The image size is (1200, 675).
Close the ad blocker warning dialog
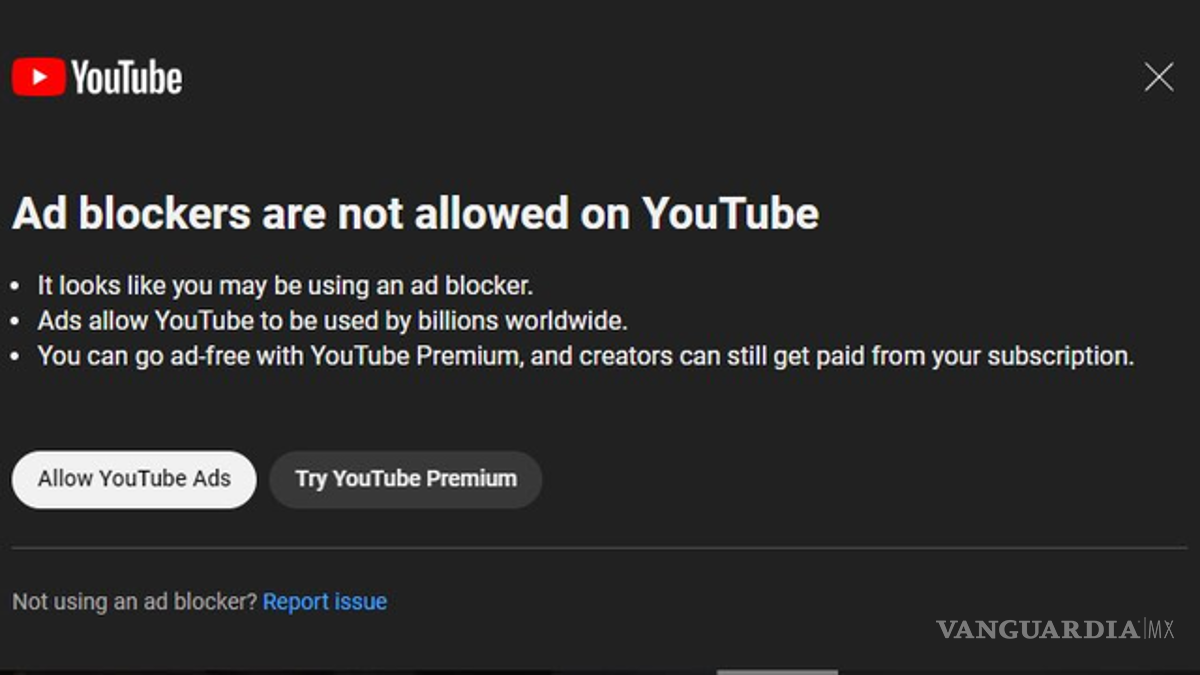point(1158,77)
